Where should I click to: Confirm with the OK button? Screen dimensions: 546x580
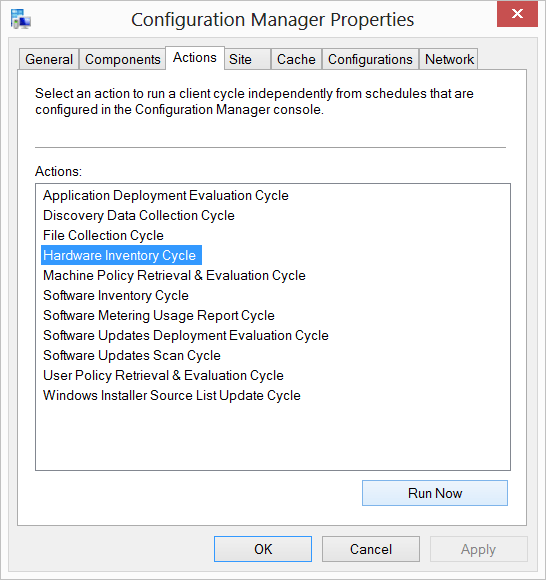point(263,549)
